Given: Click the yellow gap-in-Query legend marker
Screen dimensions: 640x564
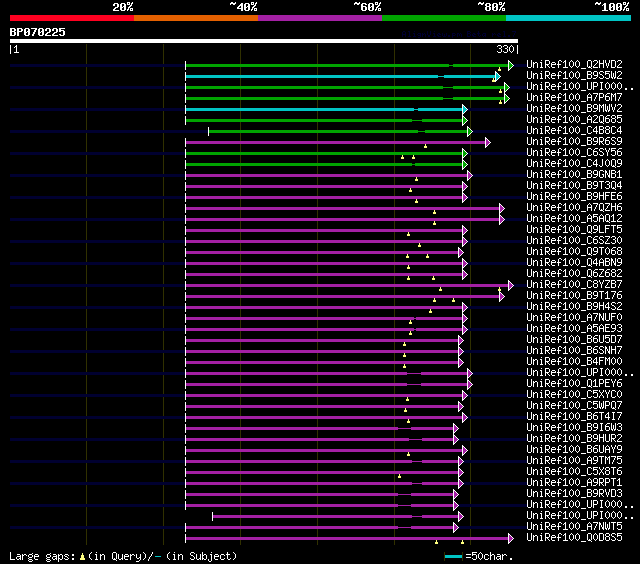Looking at the screenshot, I should pos(82,556).
